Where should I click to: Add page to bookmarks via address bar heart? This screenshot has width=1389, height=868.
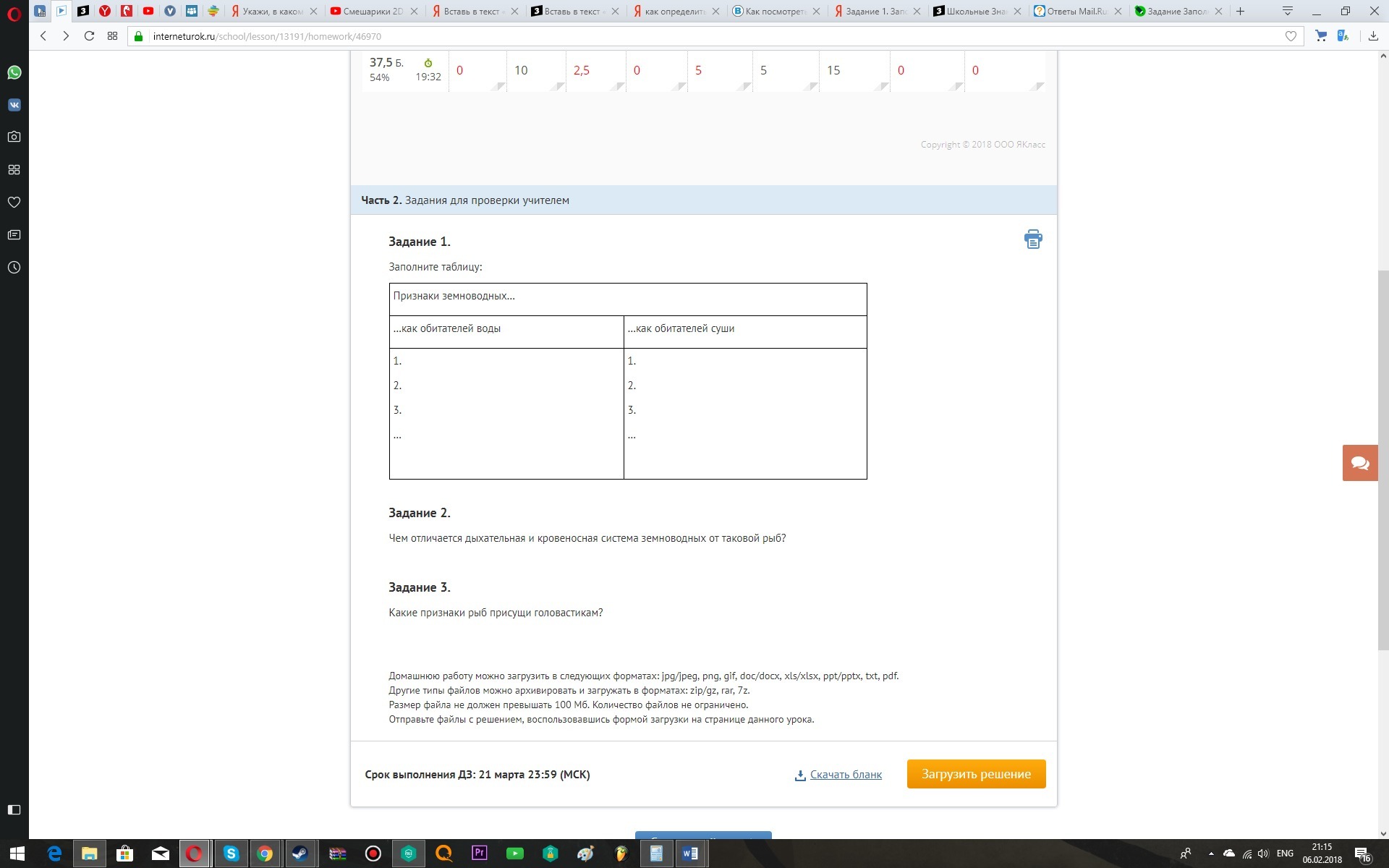[x=1291, y=36]
